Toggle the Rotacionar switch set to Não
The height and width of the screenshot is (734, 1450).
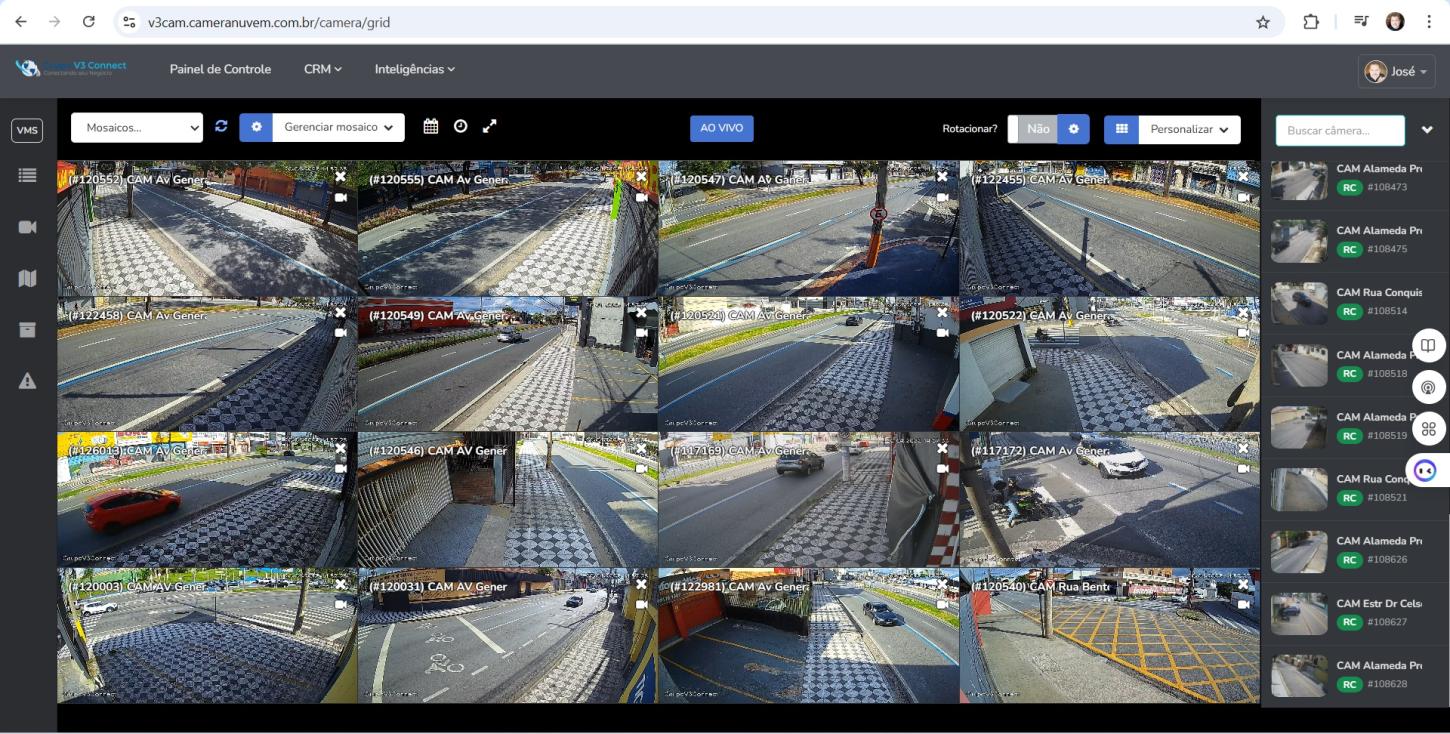[1032, 129]
